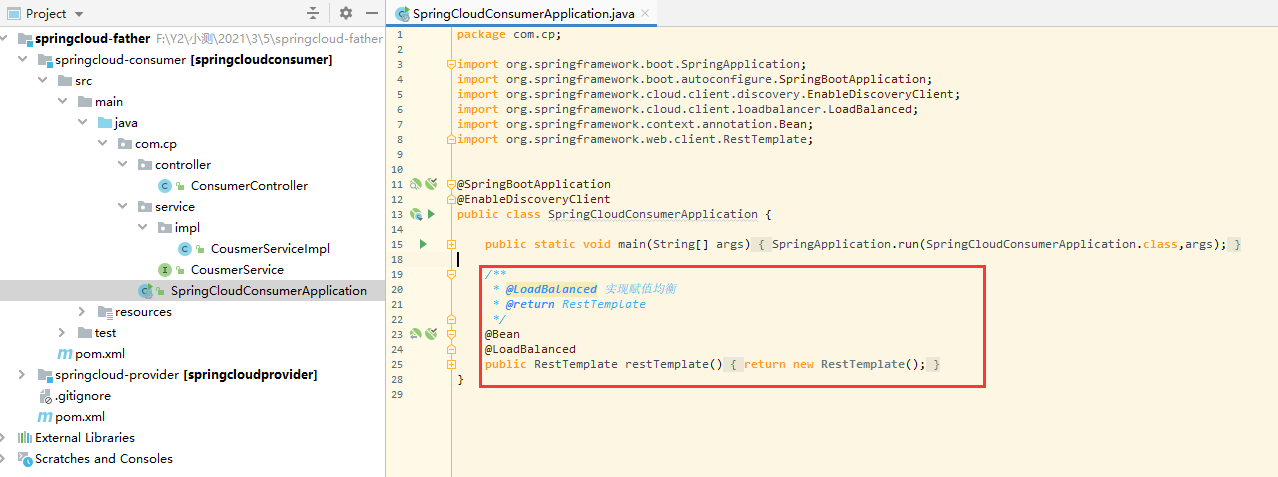The width and height of the screenshot is (1278, 477).
Task: Open the Project view selector dropdown
Action: [x=45, y=14]
